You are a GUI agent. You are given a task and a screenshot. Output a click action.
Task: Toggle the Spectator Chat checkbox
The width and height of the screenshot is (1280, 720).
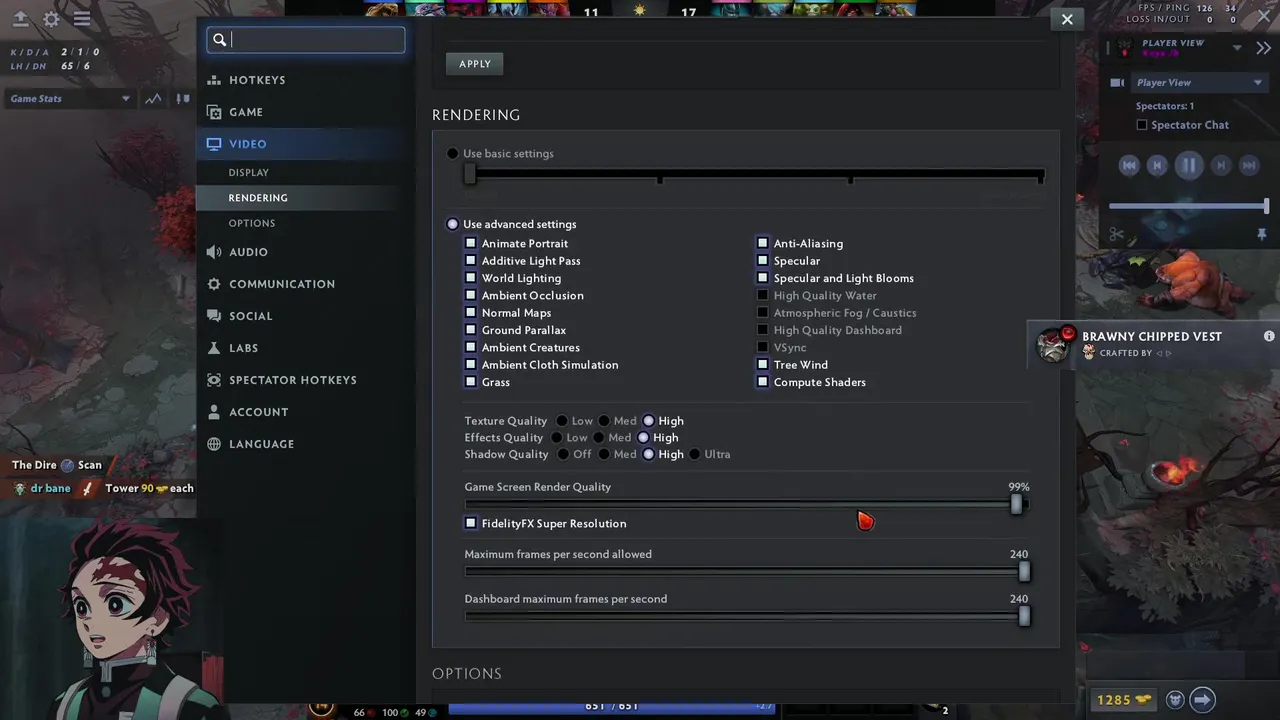pyautogui.click(x=1142, y=125)
